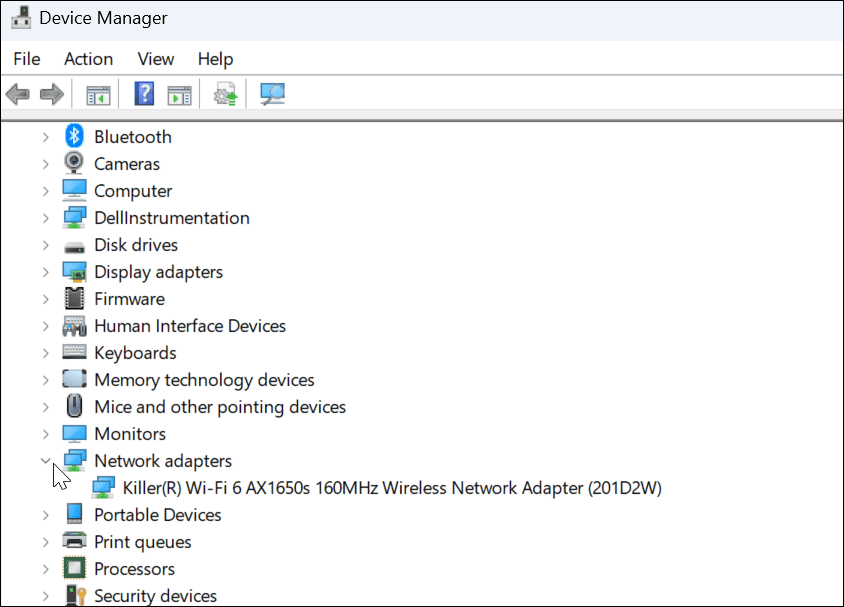Click the Bluetooth device category icon
844x607 pixels.
pos(74,136)
